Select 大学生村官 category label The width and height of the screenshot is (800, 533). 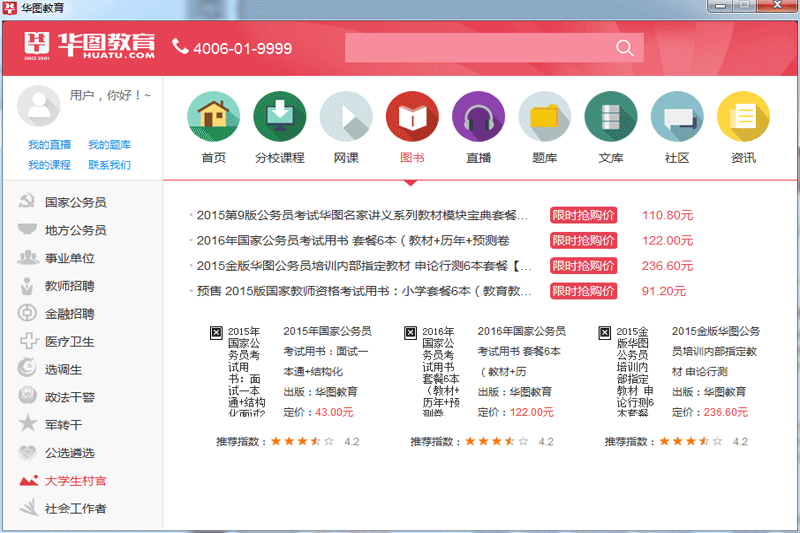76,481
